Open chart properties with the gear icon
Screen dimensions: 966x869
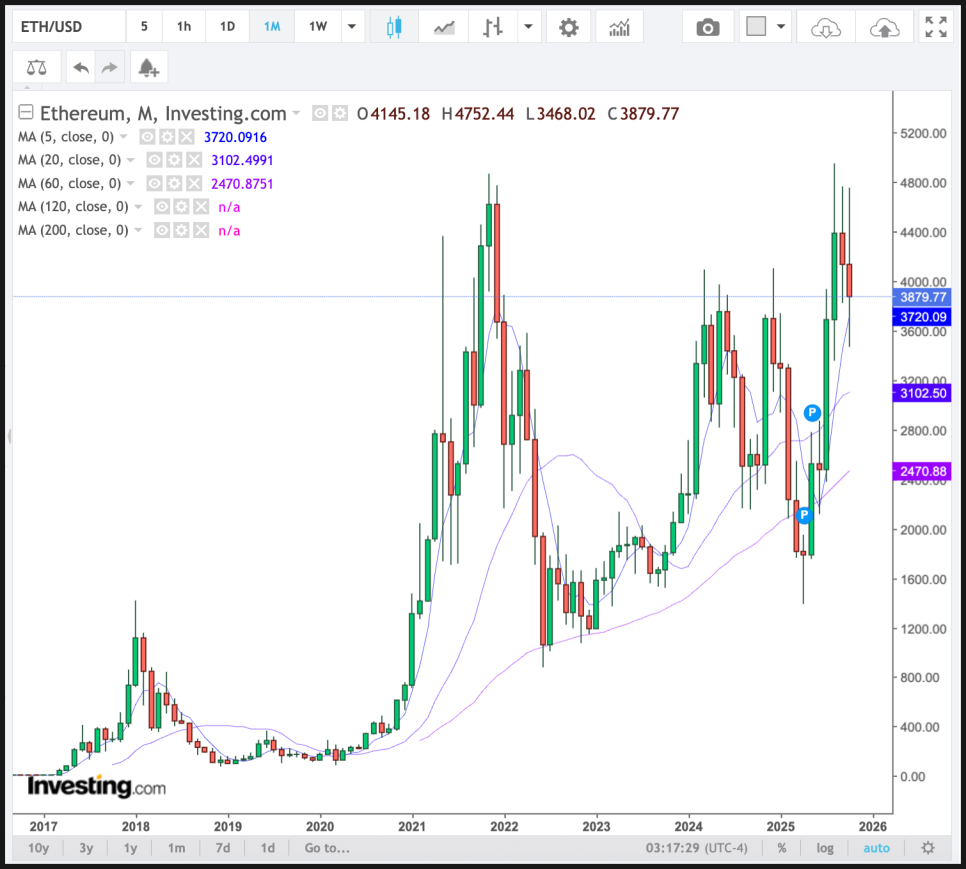point(568,27)
